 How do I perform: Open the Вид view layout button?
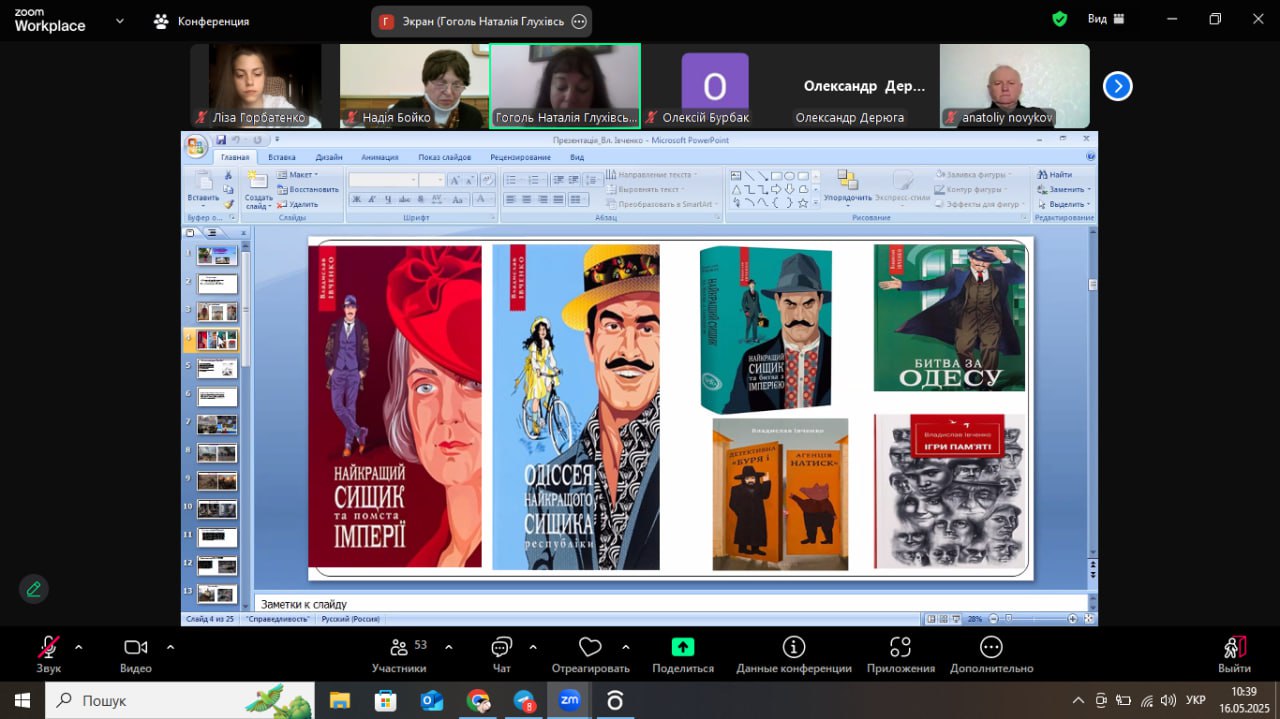coord(1106,19)
